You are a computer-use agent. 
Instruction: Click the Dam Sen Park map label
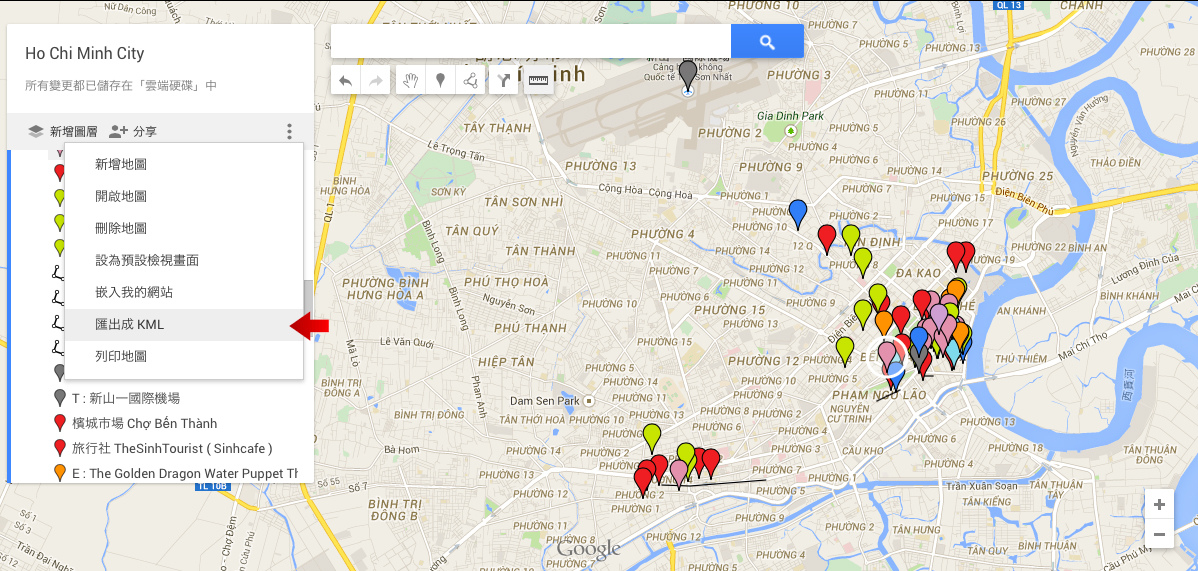point(545,401)
